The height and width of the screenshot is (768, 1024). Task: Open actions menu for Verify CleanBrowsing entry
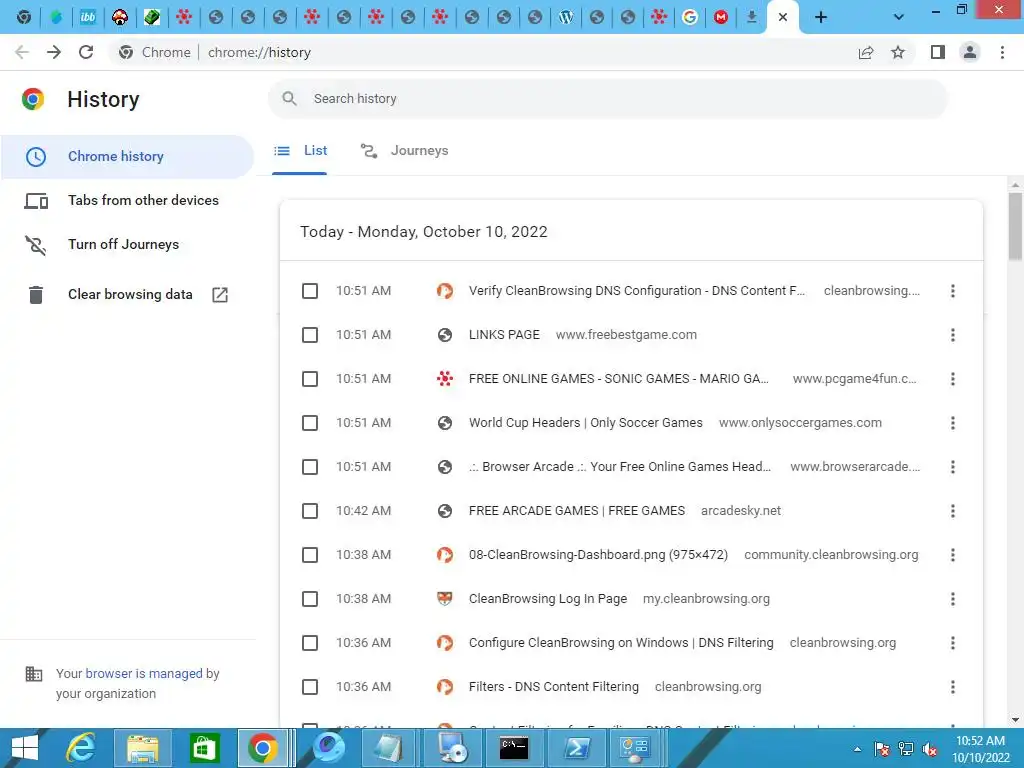pyautogui.click(x=953, y=291)
